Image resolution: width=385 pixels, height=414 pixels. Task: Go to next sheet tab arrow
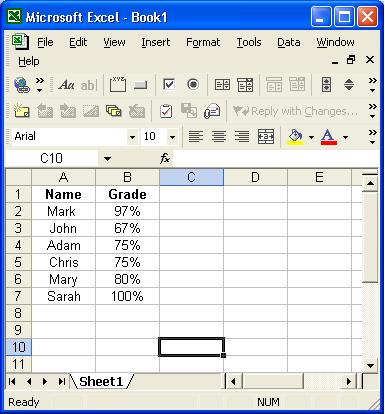click(x=45, y=381)
